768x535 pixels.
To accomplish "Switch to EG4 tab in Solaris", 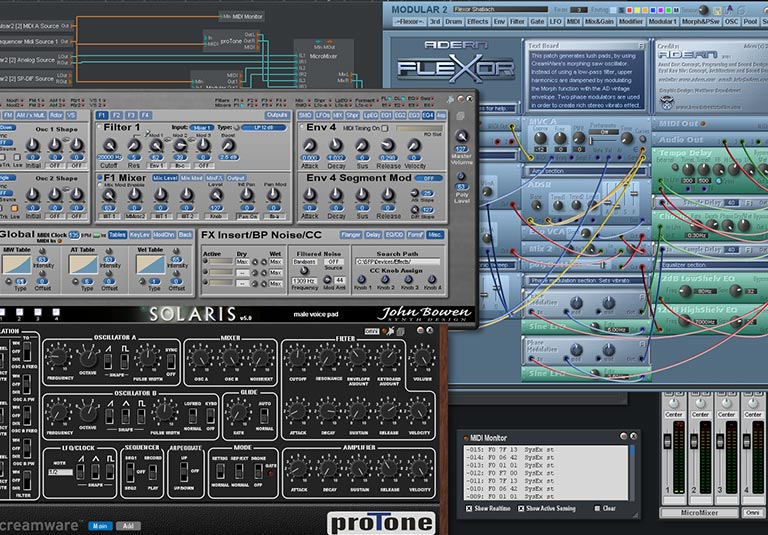I will coord(428,116).
